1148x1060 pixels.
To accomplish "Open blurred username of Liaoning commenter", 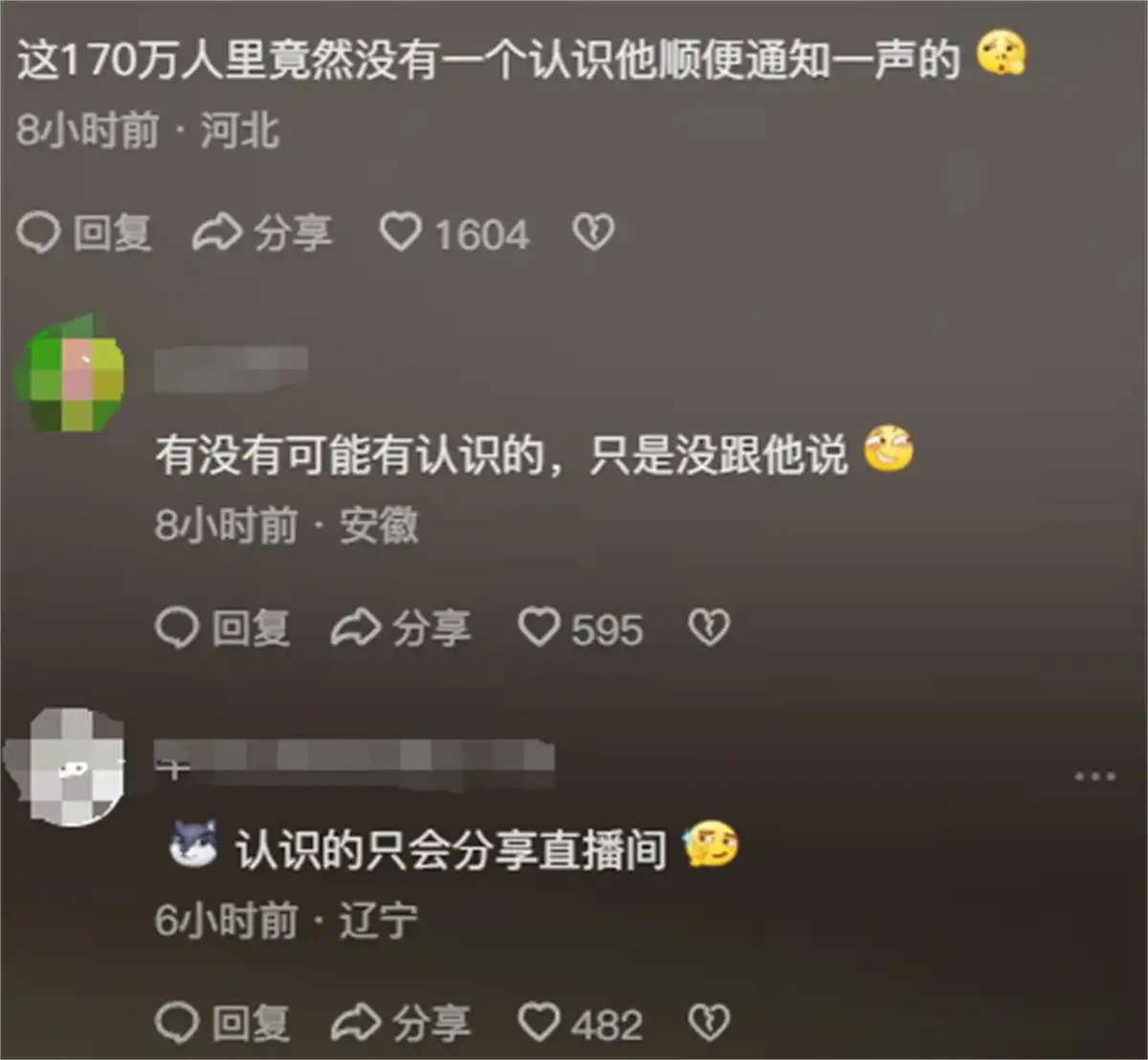I will 355,761.
